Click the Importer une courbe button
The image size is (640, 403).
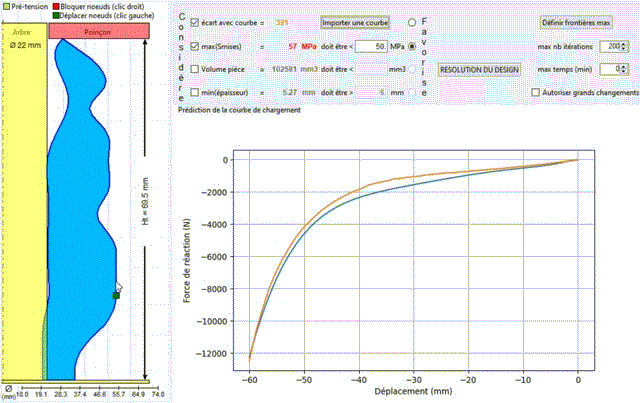pos(357,21)
